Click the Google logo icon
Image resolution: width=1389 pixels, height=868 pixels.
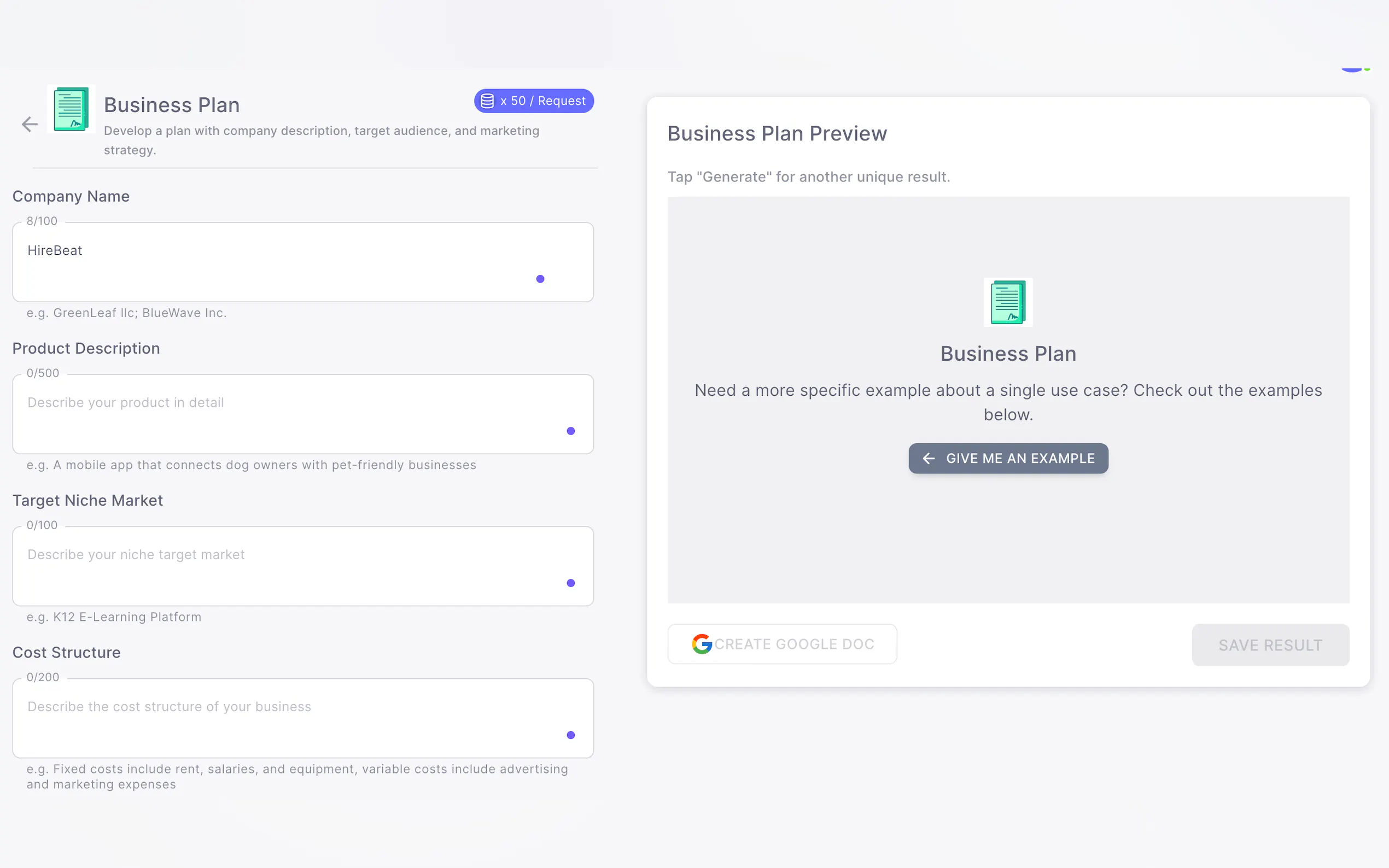(702, 644)
